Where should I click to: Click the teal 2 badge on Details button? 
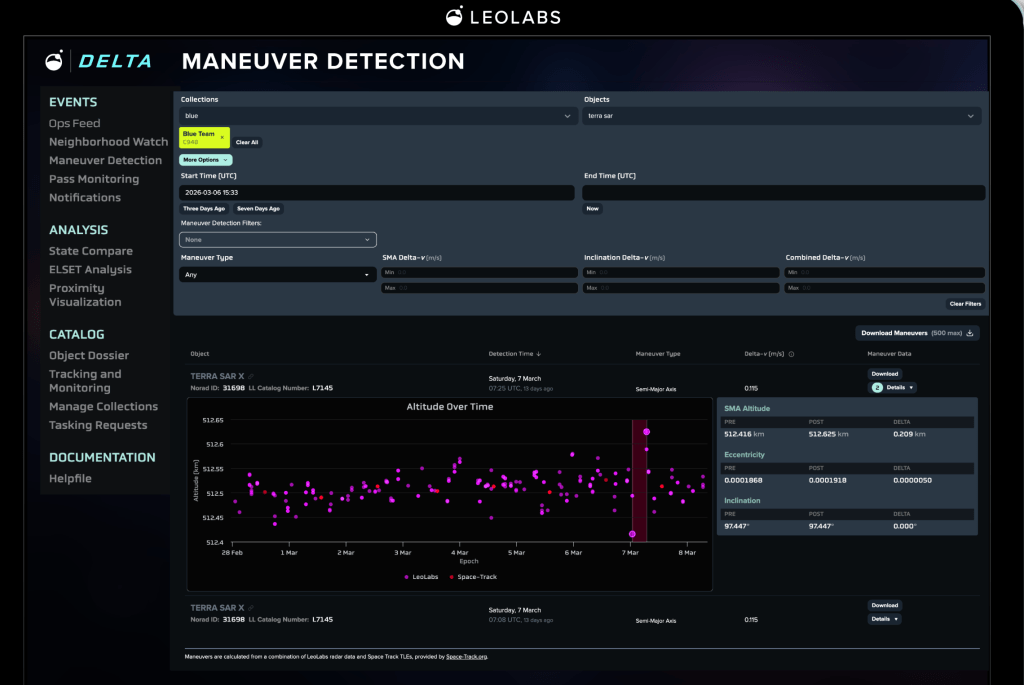click(x=877, y=387)
